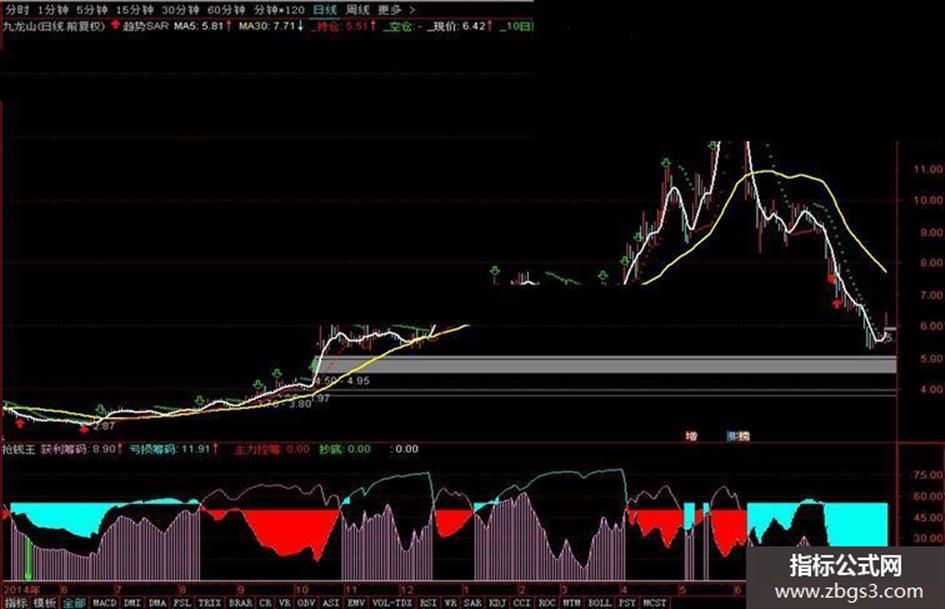The width and height of the screenshot is (945, 609).
Task: Click the 主力控筹 indicator readout
Action: coord(272,449)
